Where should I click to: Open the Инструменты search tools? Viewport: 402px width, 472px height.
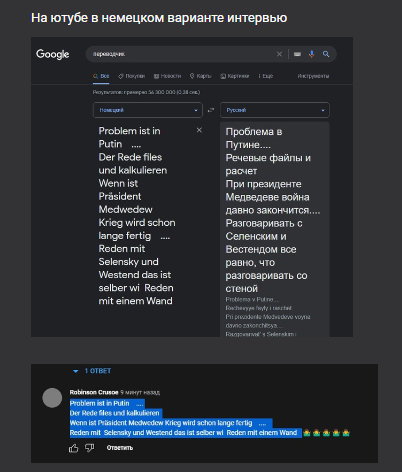tap(313, 76)
